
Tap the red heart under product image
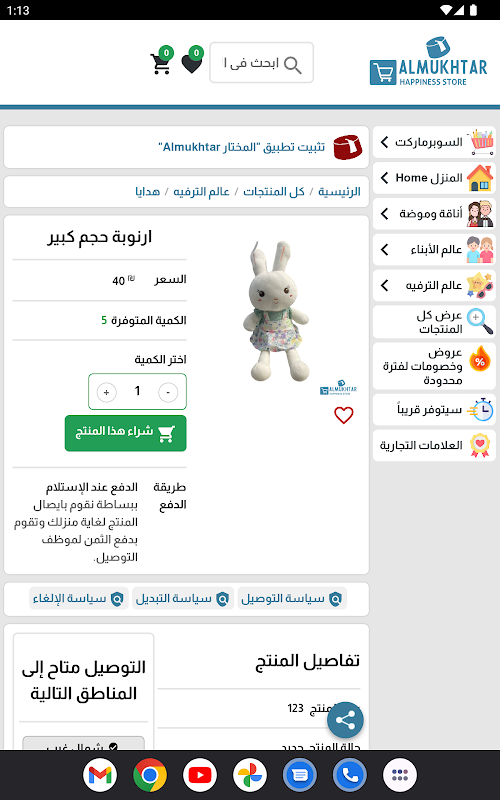344,415
